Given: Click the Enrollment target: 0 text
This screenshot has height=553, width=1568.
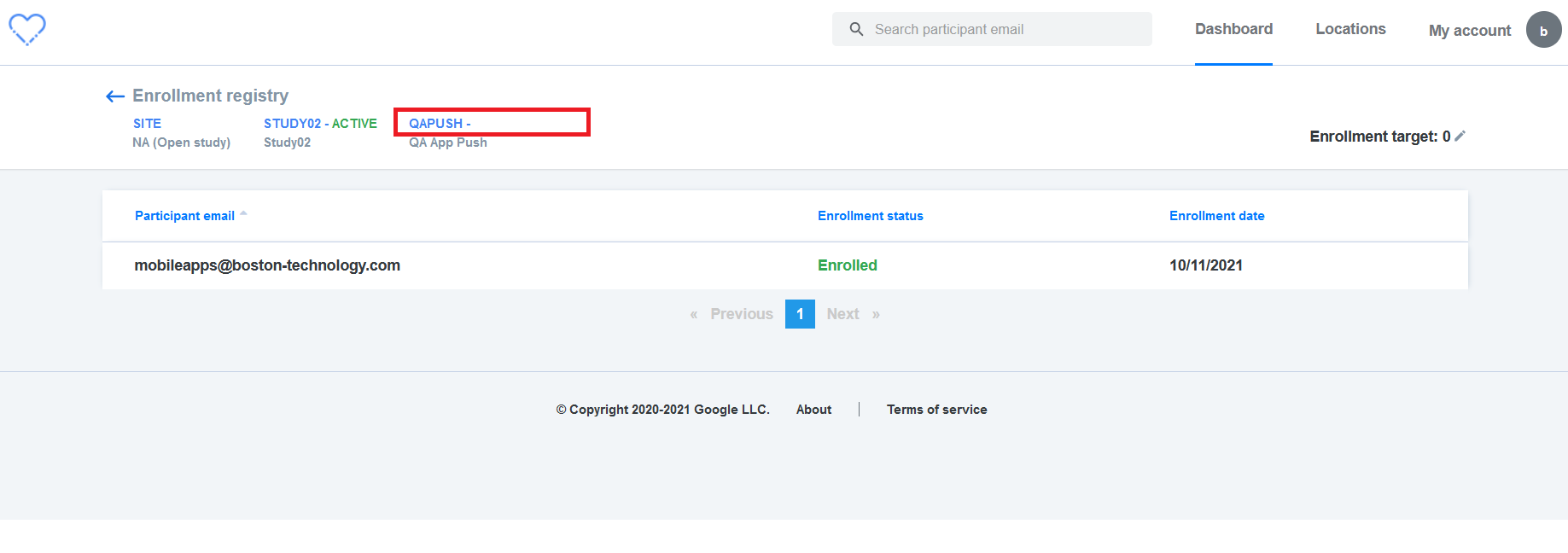Looking at the screenshot, I should (1380, 137).
